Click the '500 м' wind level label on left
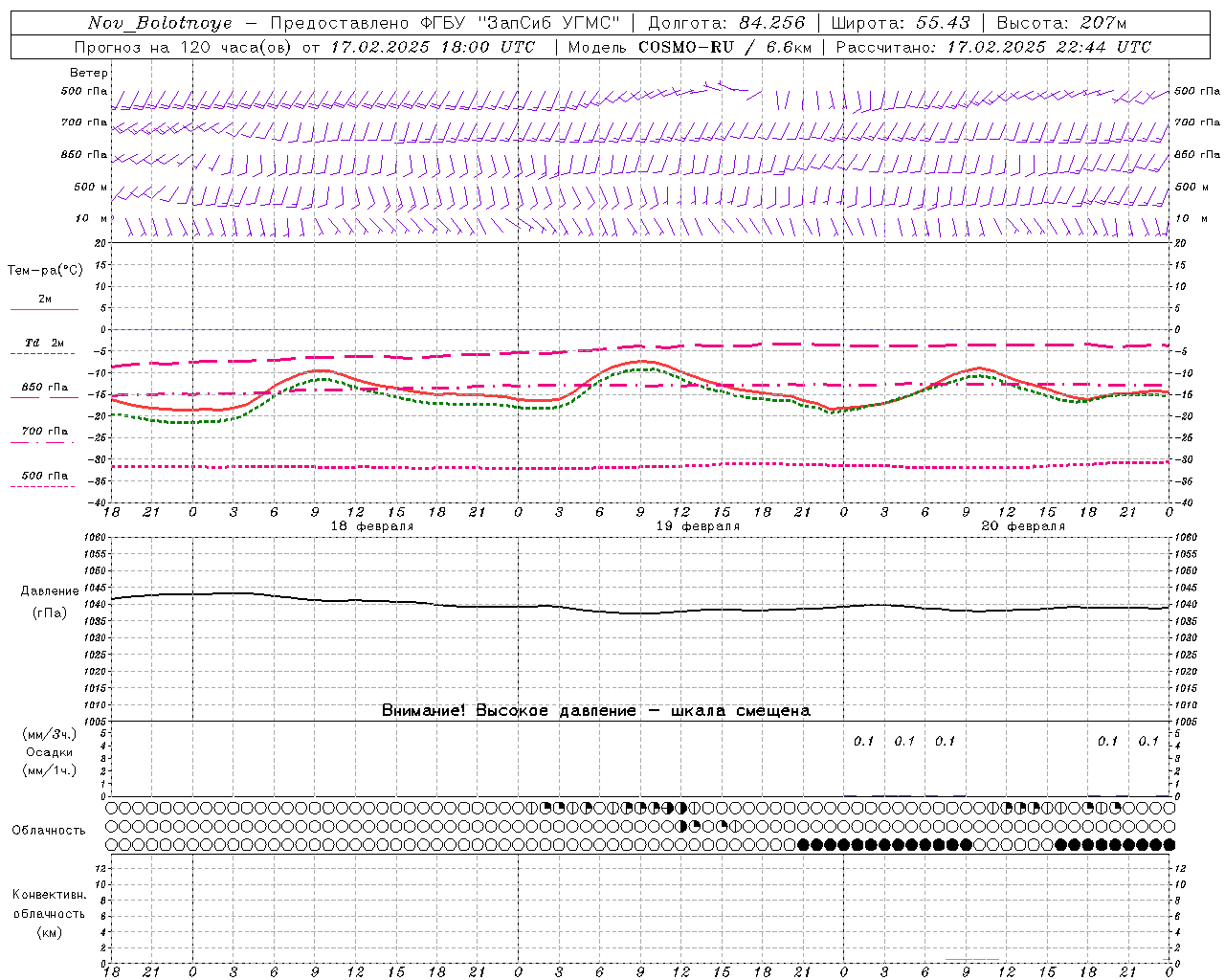 click(91, 187)
